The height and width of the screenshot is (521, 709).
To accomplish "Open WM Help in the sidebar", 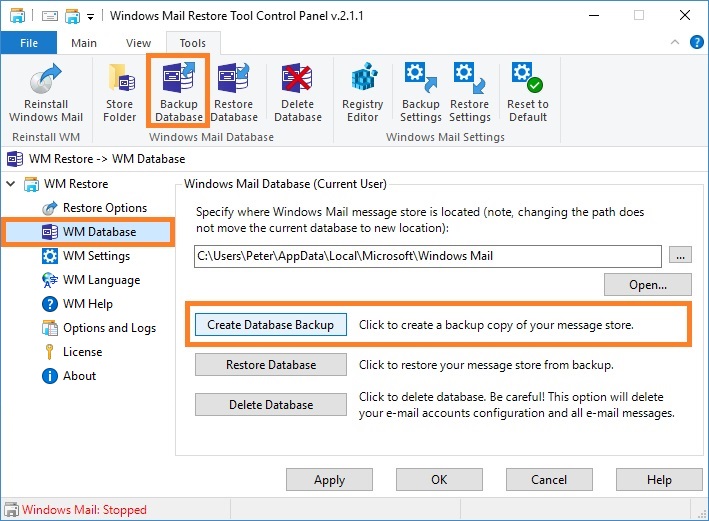I will (x=88, y=304).
